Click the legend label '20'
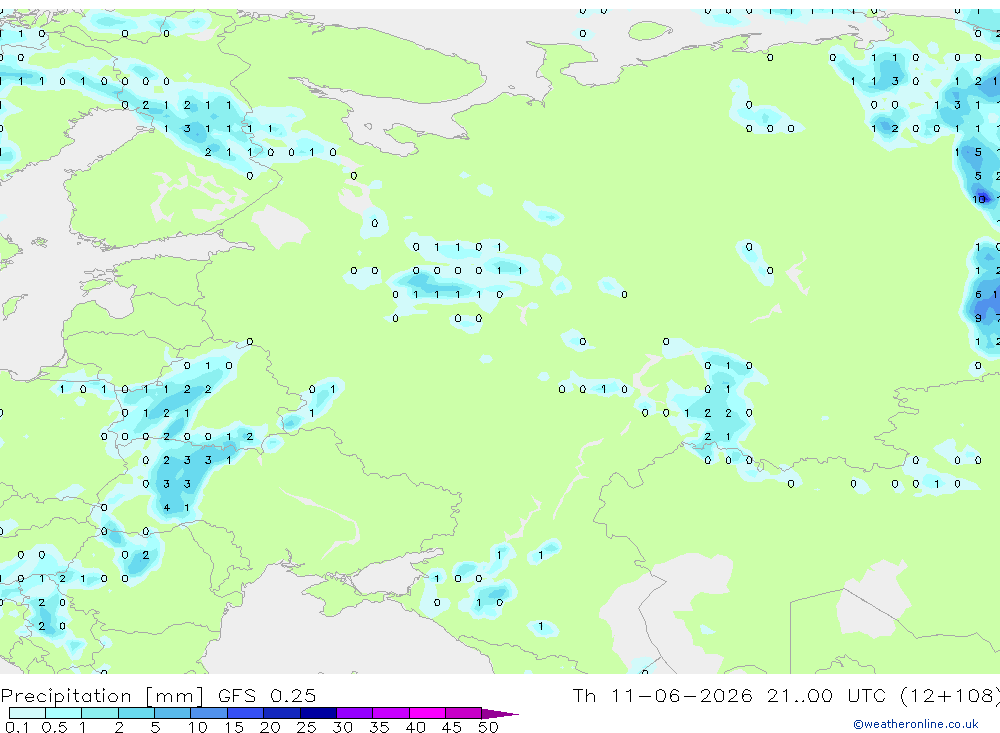Screen dimensions: 1000x733 point(270,727)
